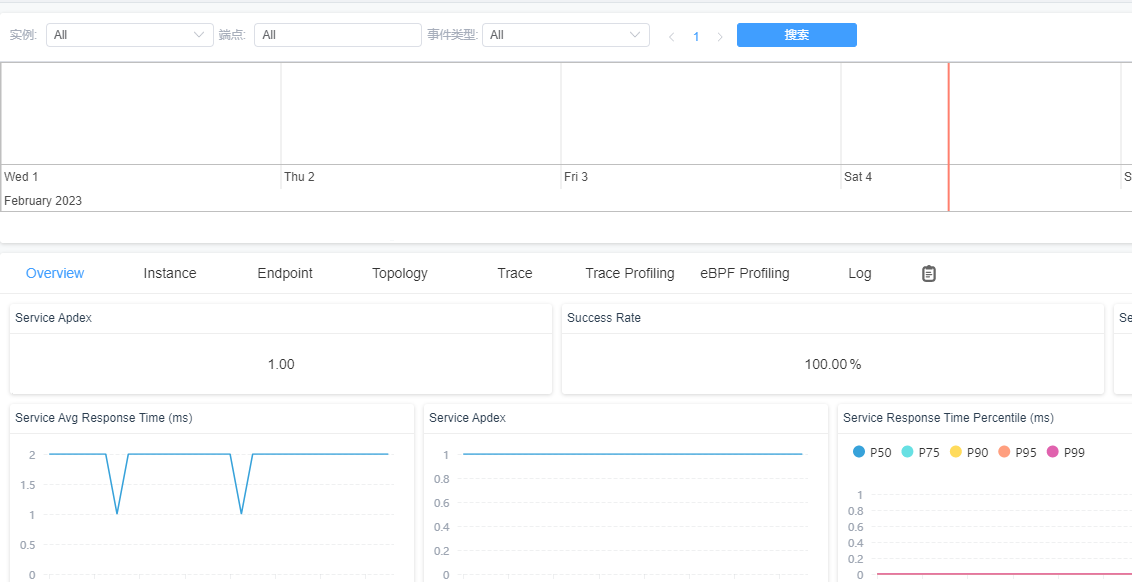
Task: Go to previous page arrow in pagination
Action: pos(671,36)
